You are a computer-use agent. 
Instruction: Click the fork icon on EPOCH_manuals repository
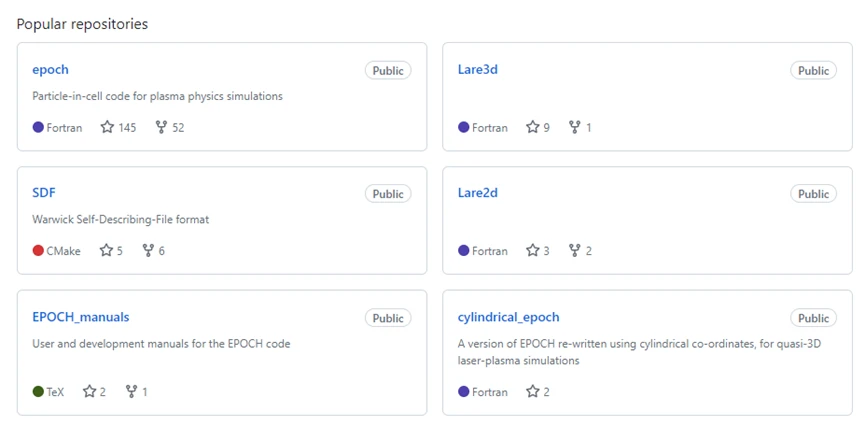[131, 392]
